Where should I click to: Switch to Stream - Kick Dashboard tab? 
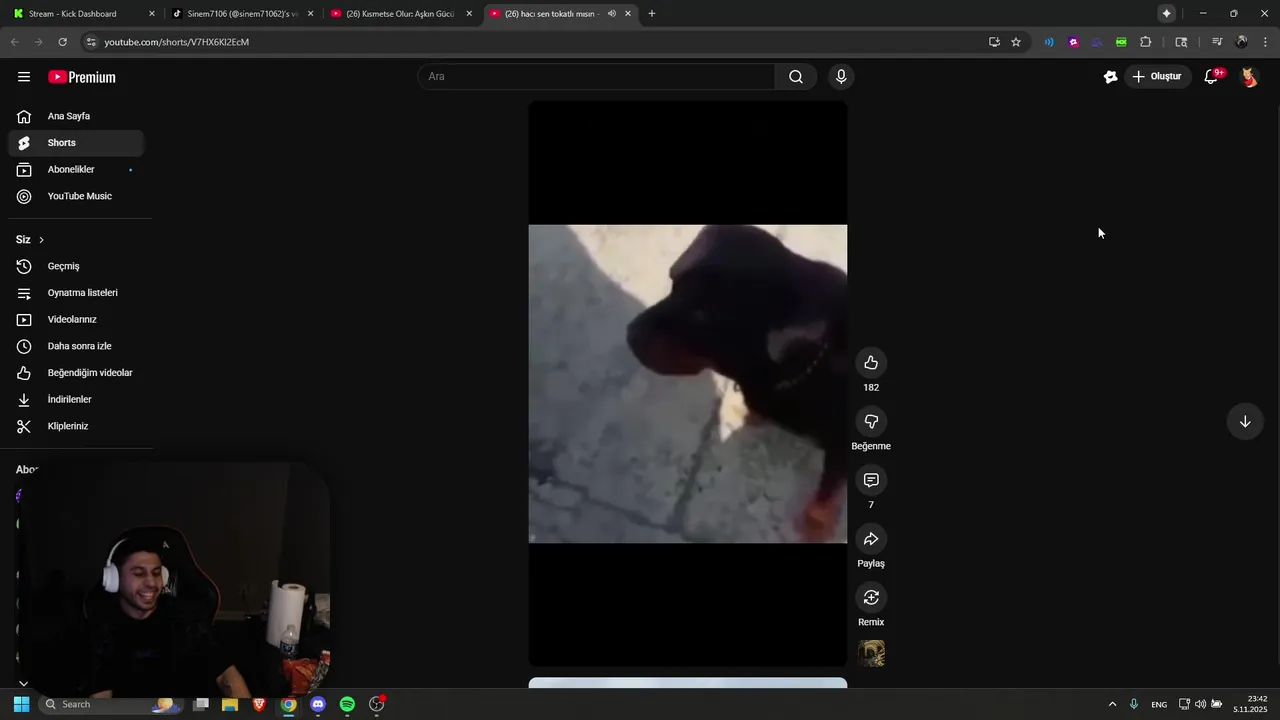click(83, 14)
